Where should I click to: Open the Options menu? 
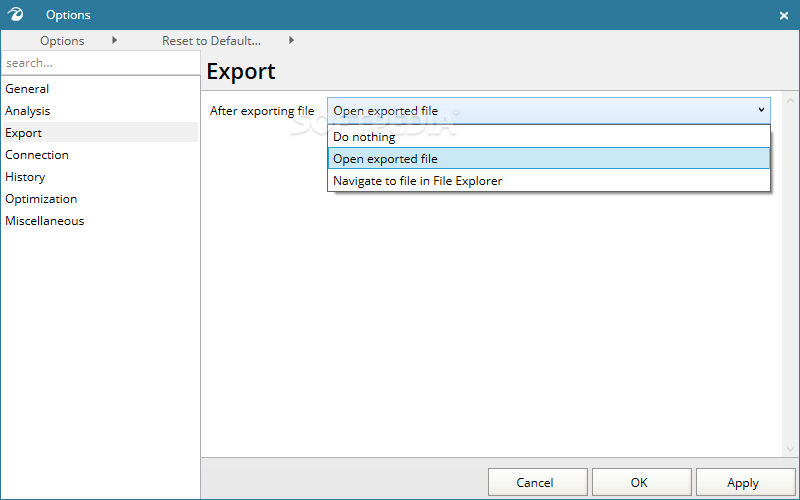click(62, 41)
